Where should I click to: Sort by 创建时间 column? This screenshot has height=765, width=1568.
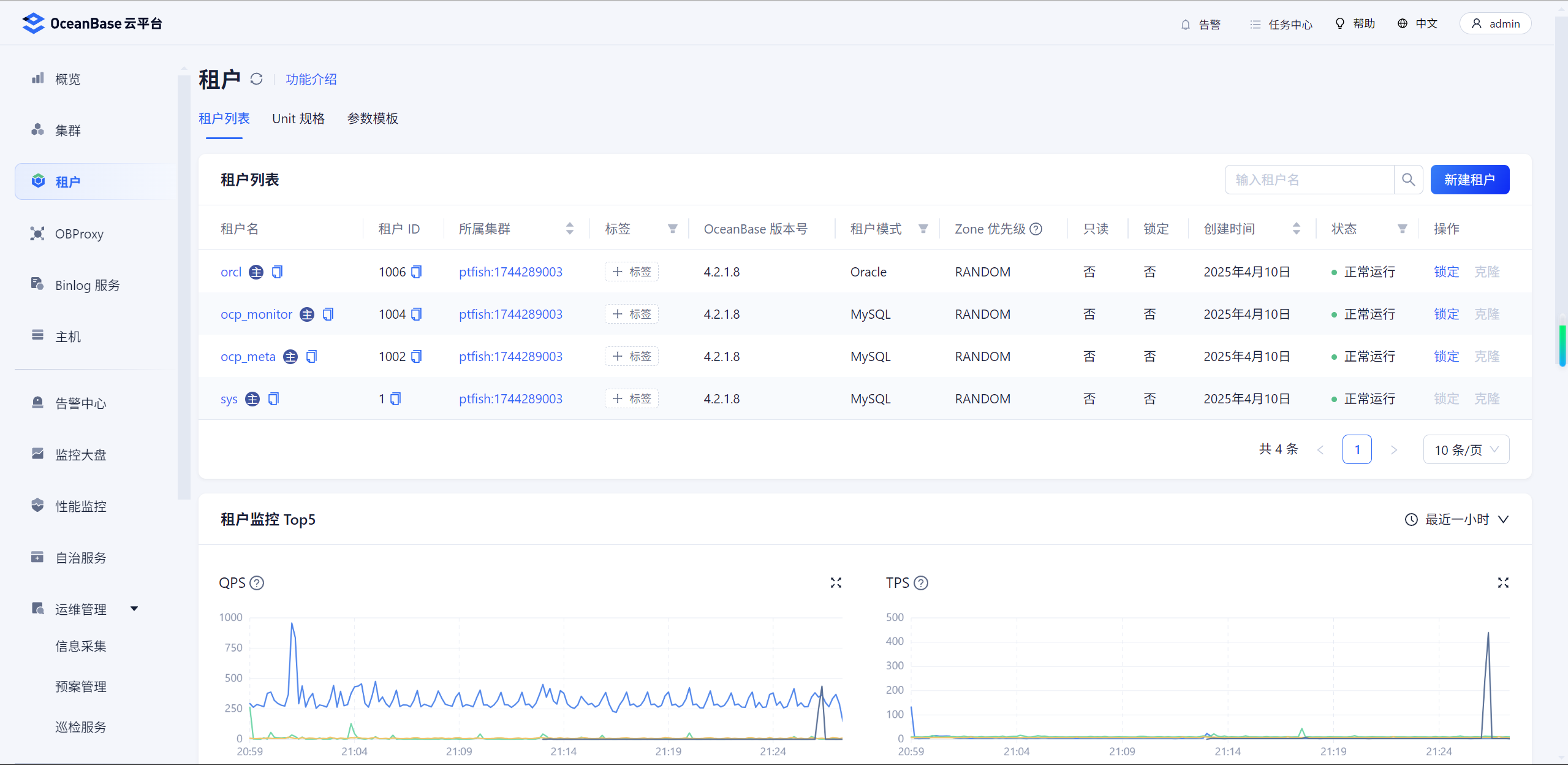pyautogui.click(x=1297, y=229)
